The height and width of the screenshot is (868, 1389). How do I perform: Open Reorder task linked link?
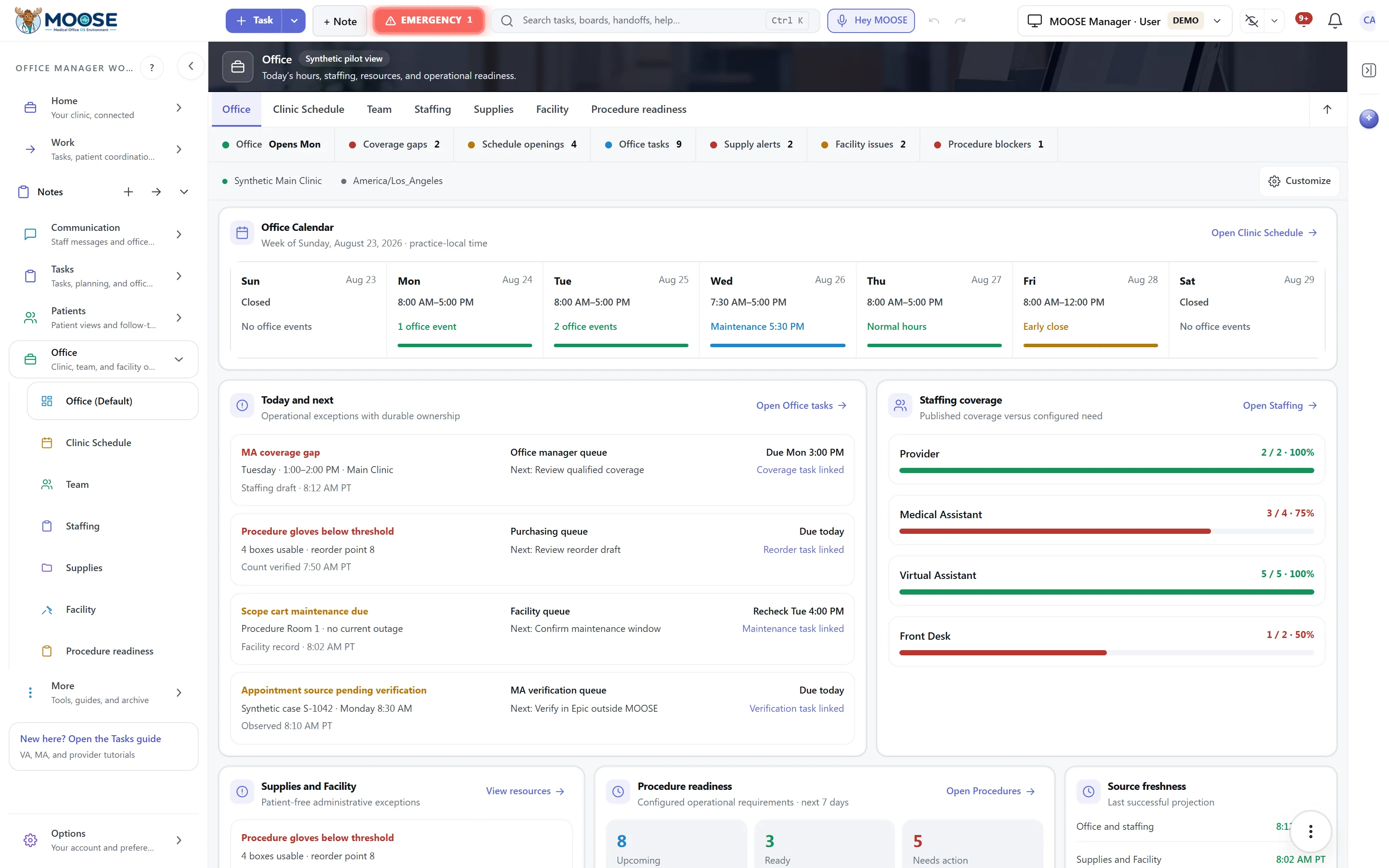pos(803,549)
